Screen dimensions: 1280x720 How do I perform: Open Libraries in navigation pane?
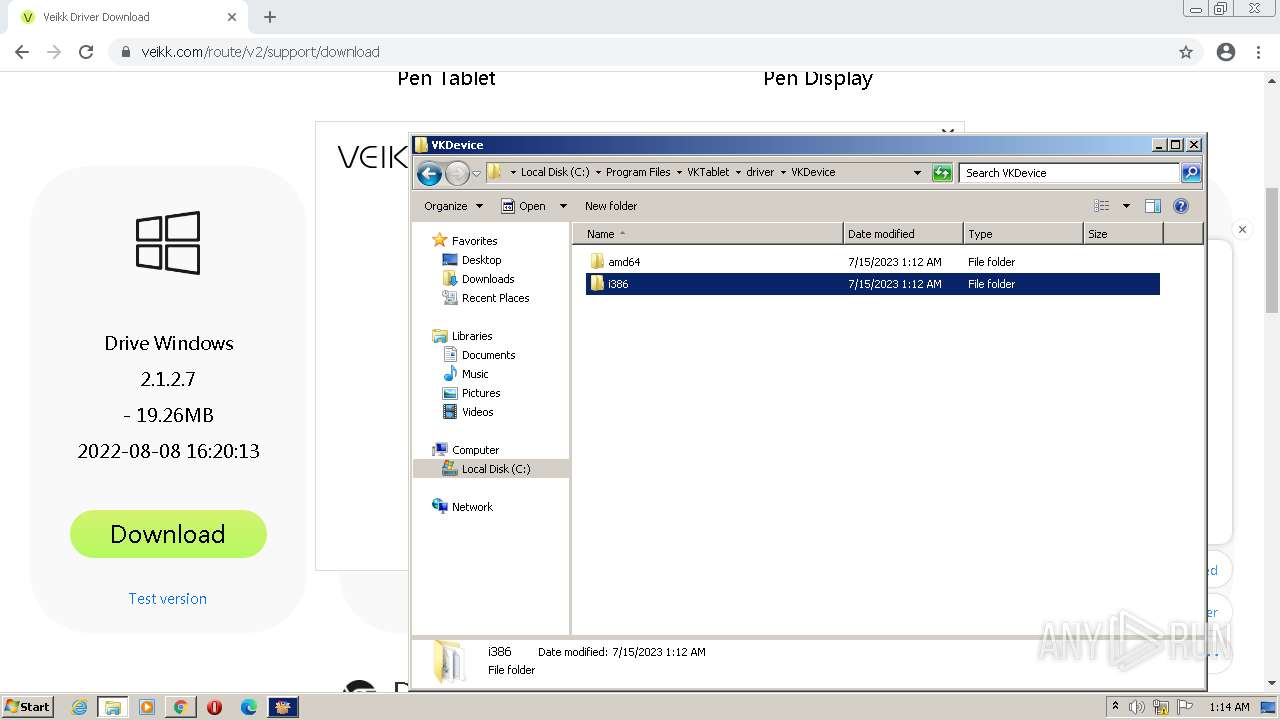472,336
